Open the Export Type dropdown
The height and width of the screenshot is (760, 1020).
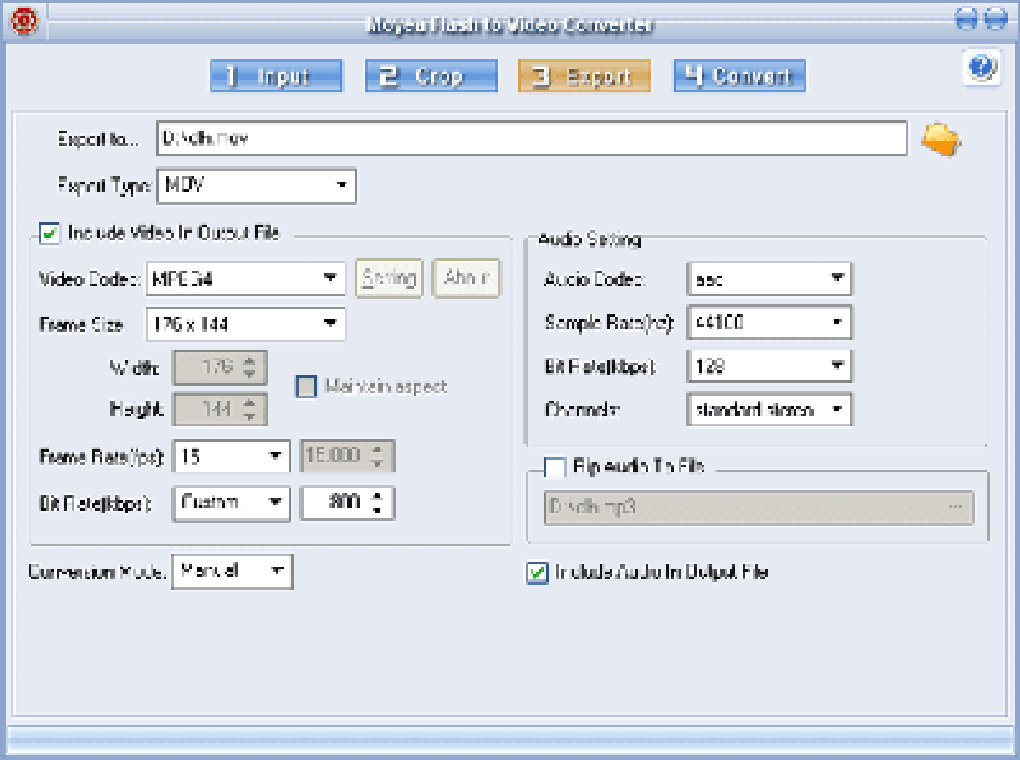(256, 186)
